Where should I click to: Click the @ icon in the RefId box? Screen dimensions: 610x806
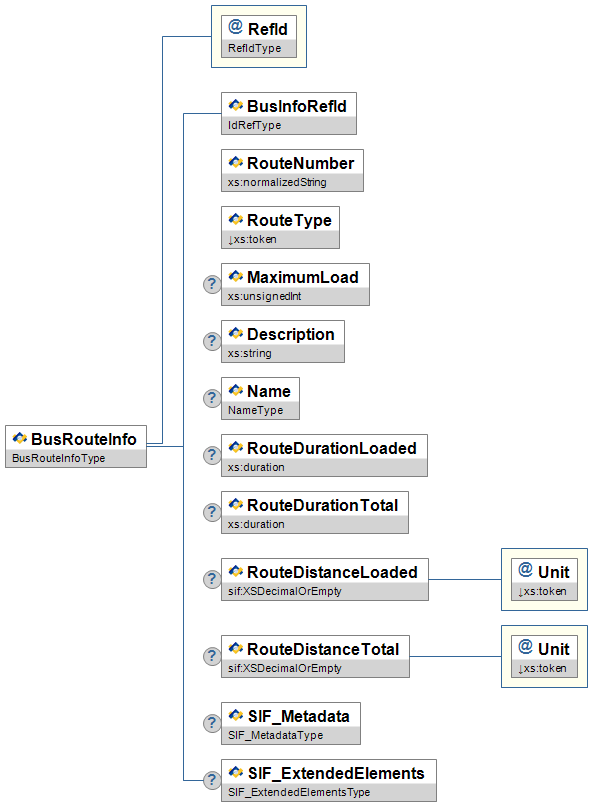click(236, 28)
